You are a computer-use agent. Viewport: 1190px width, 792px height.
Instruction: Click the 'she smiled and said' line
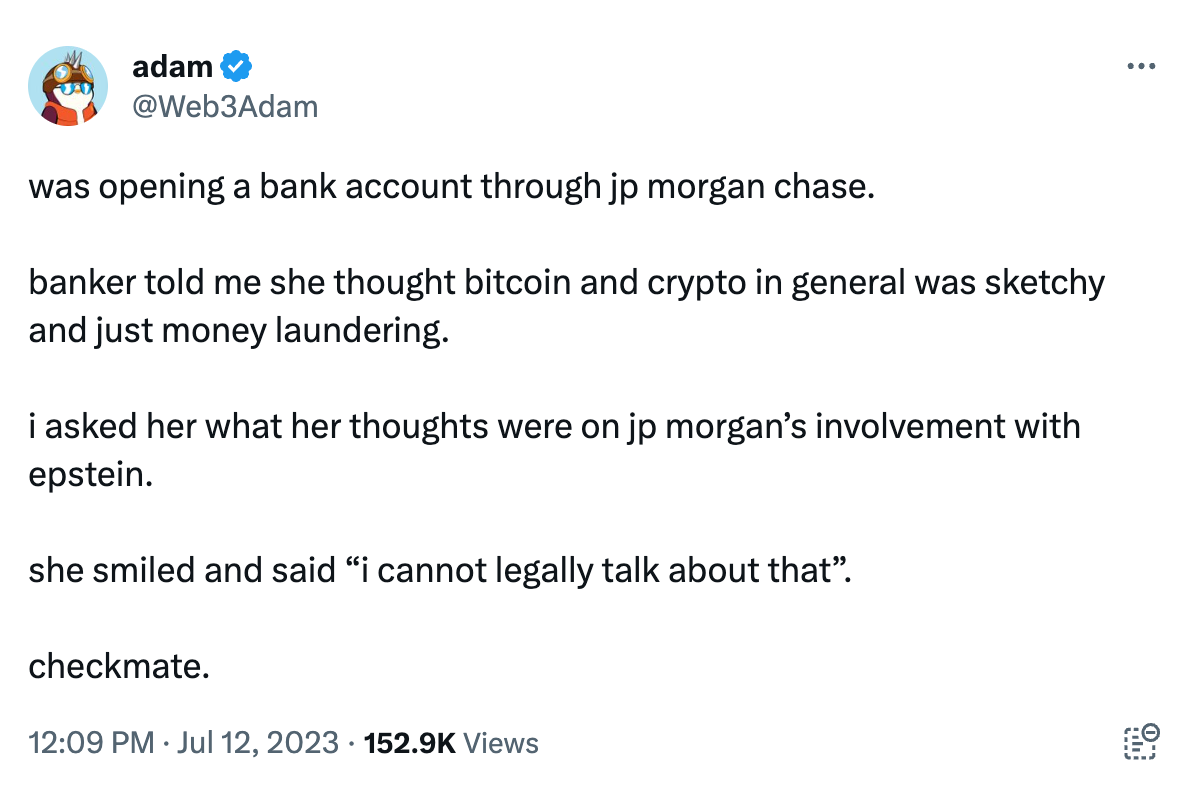pyautogui.click(x=440, y=570)
